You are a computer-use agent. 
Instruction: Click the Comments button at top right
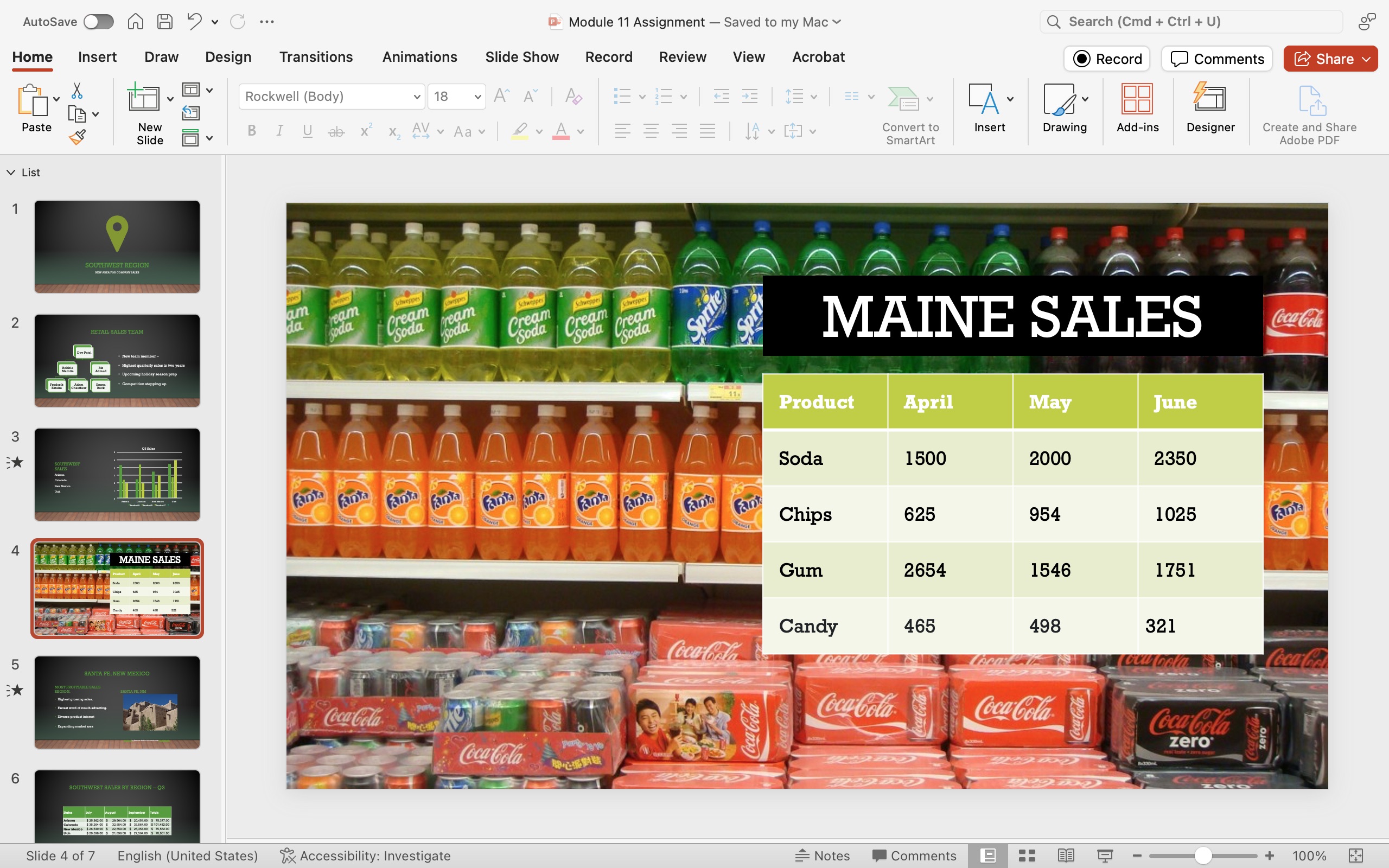click(x=1217, y=59)
